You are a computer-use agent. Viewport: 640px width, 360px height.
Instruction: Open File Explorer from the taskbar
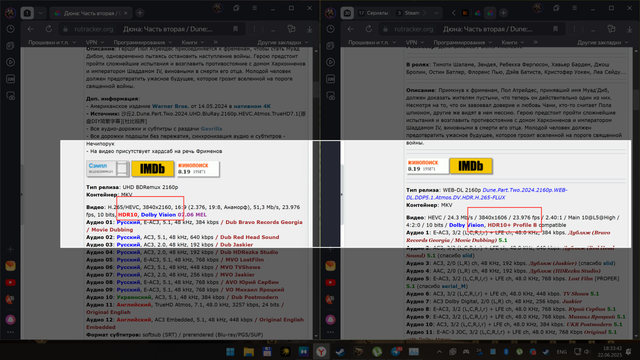pos(249,351)
